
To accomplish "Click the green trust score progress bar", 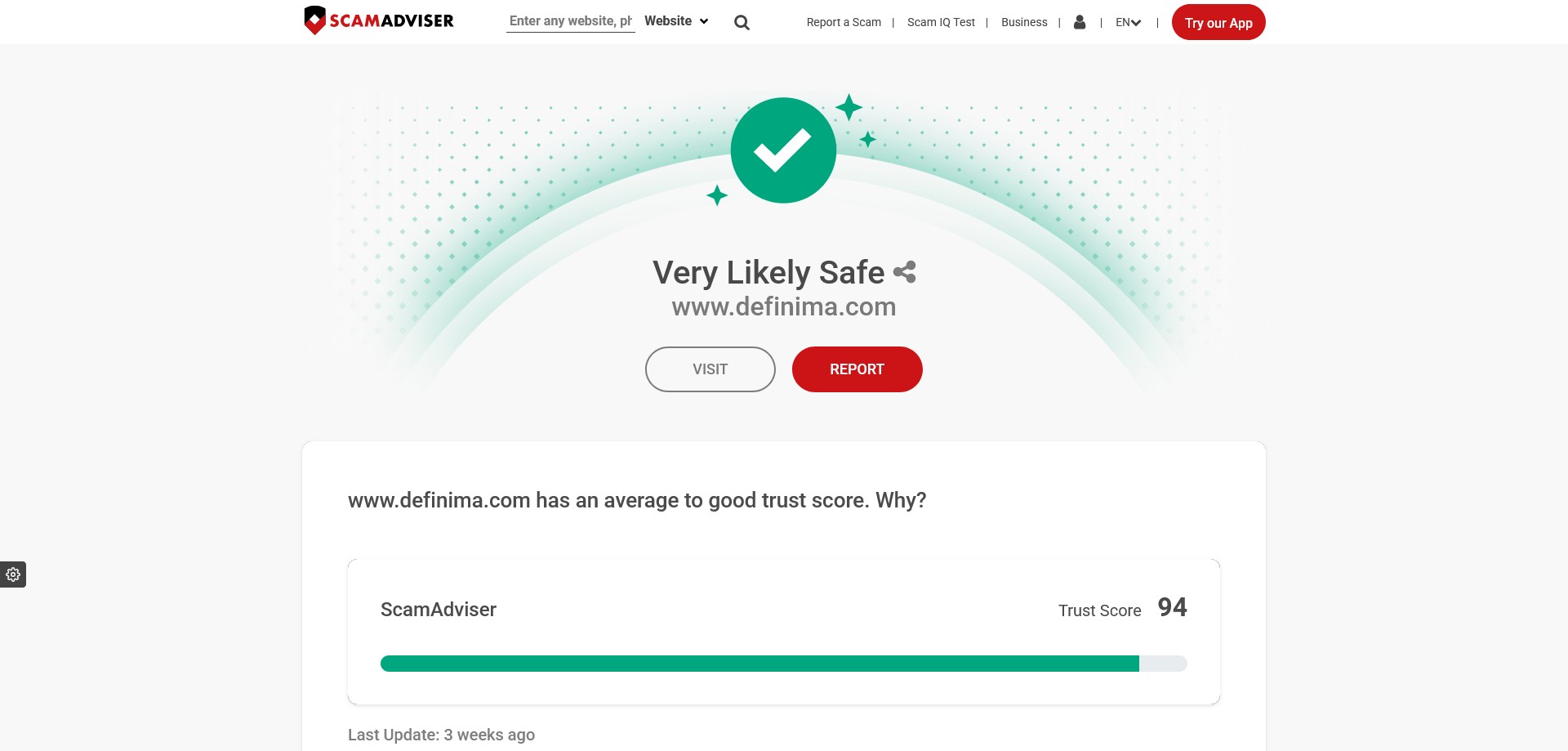I will pos(783,664).
